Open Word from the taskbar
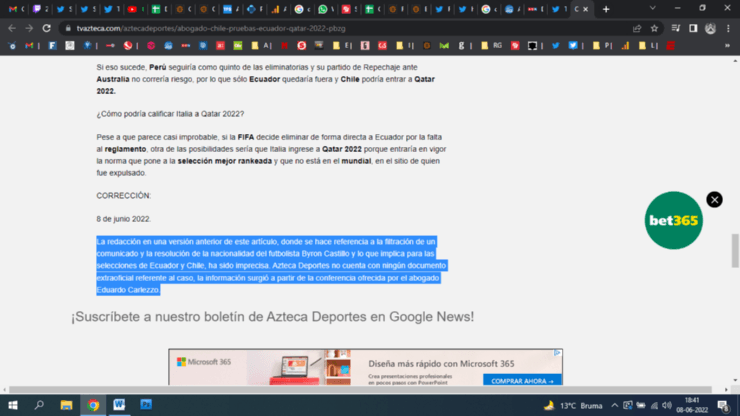 pyautogui.click(x=119, y=405)
